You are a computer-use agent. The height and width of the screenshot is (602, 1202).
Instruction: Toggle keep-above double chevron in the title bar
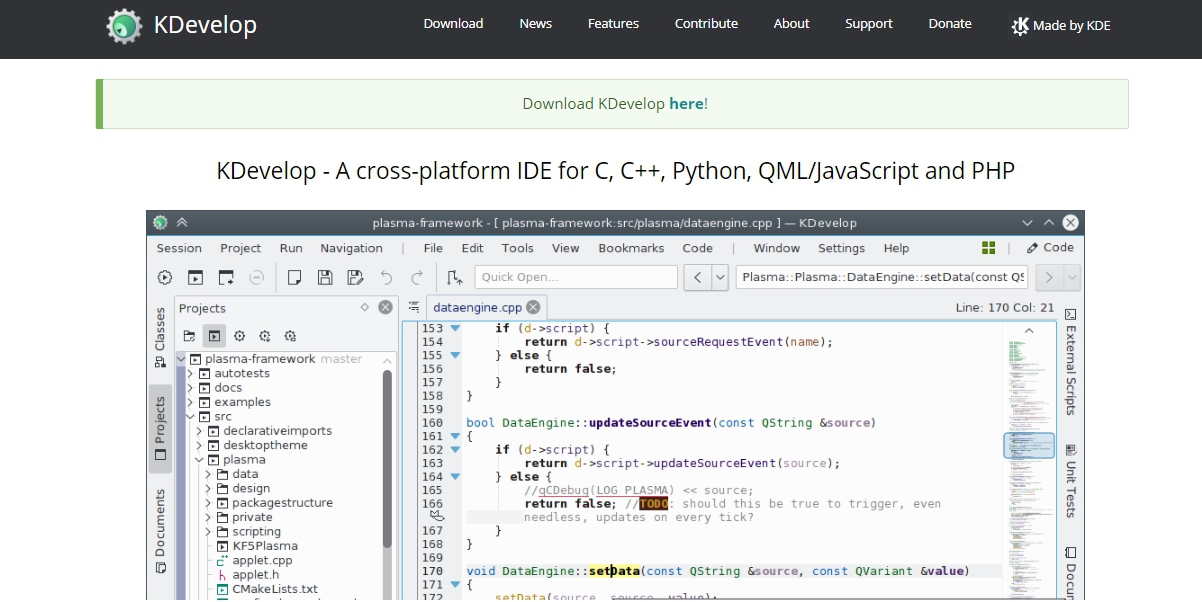click(182, 223)
